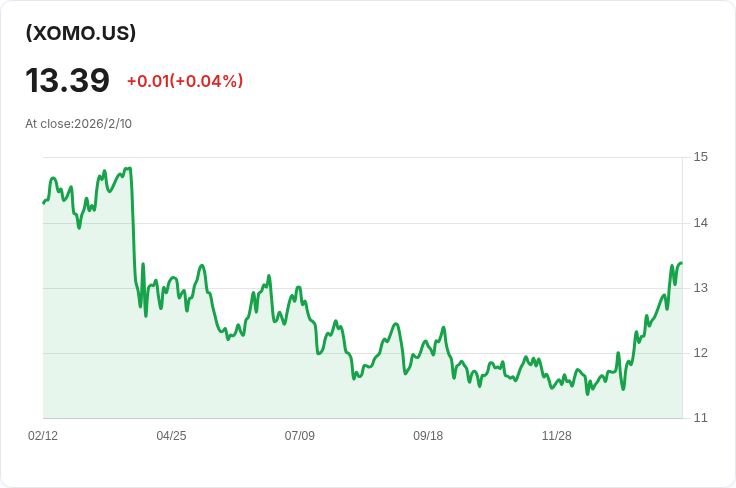This screenshot has width=736, height=488.
Task: Click the 09/18 date axis label
Action: tap(428, 436)
